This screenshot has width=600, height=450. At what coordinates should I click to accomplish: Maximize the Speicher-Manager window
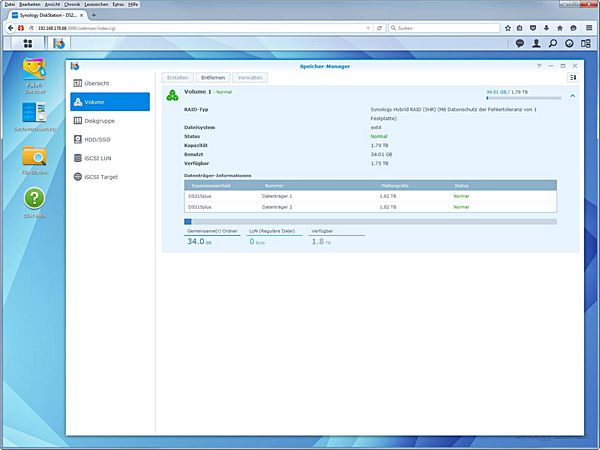coord(562,66)
